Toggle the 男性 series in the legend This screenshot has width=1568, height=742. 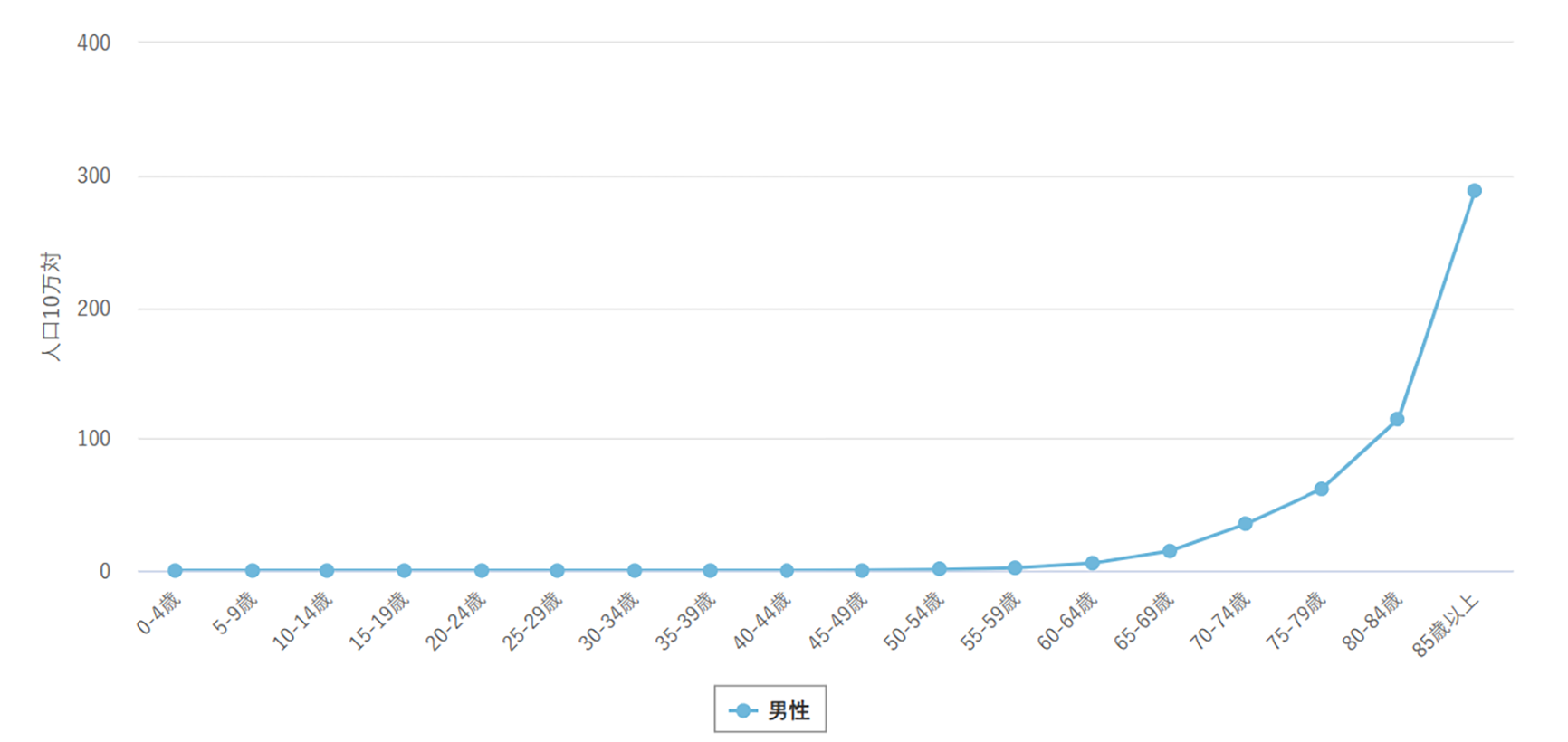click(x=770, y=710)
